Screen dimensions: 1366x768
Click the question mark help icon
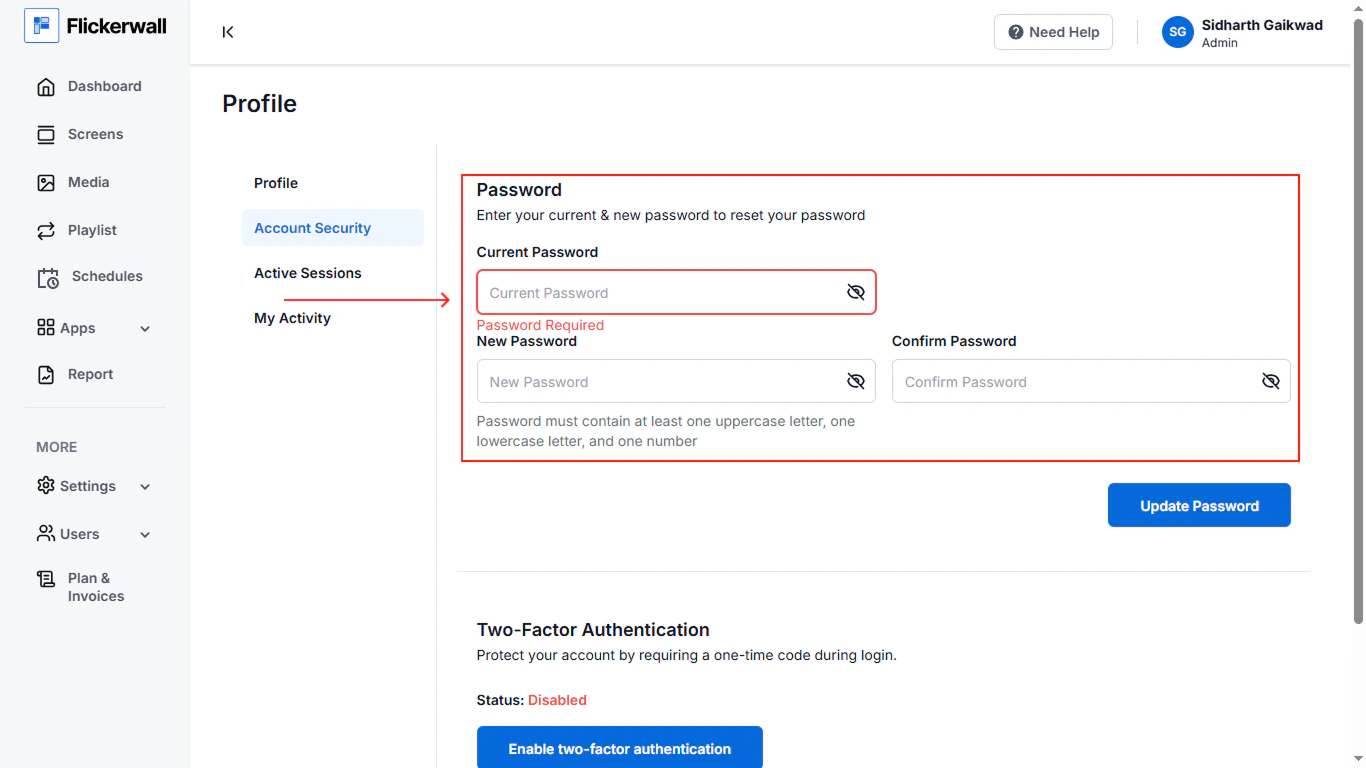click(x=1016, y=32)
